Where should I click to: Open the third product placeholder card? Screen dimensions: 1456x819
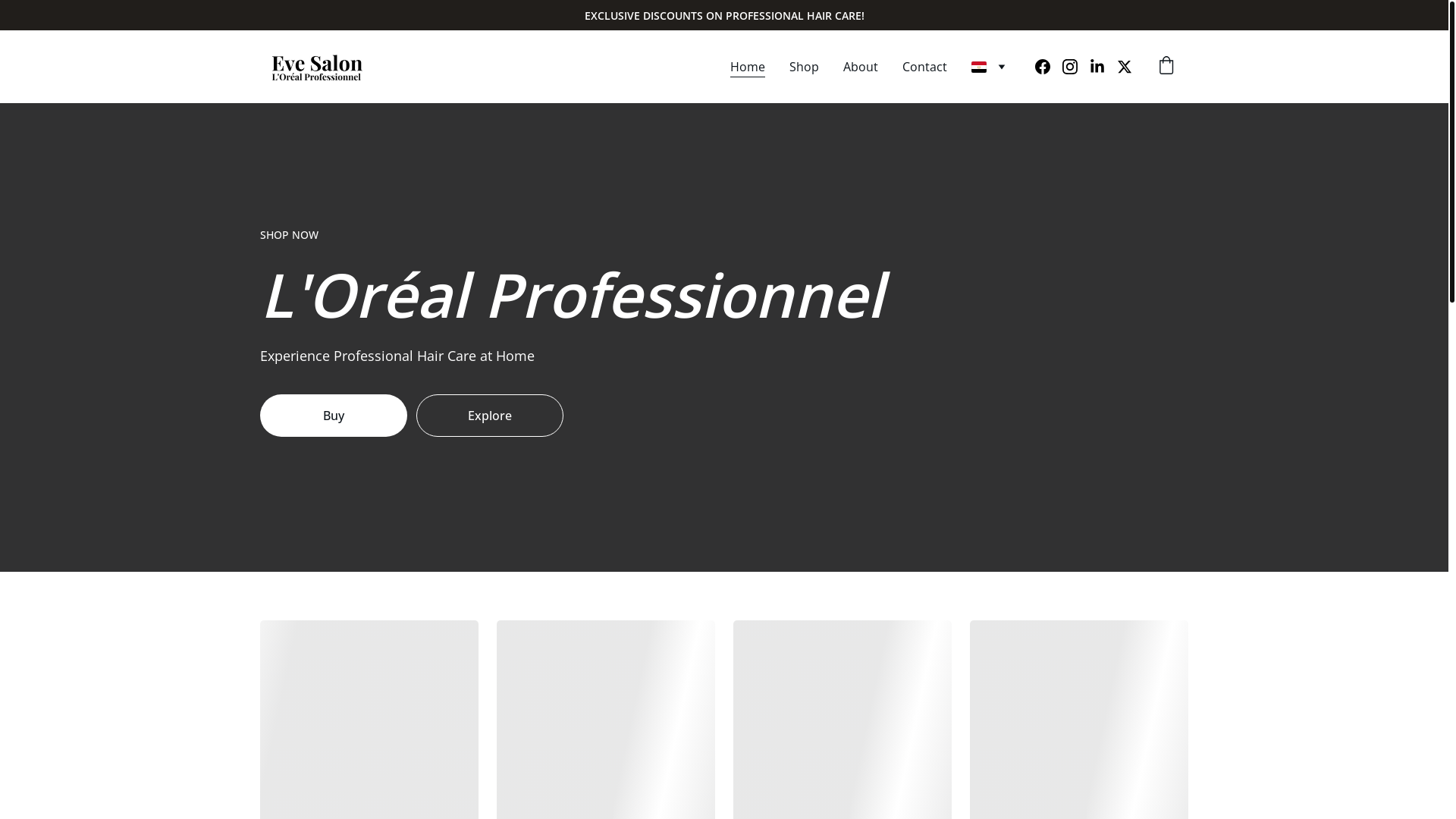tap(843, 720)
